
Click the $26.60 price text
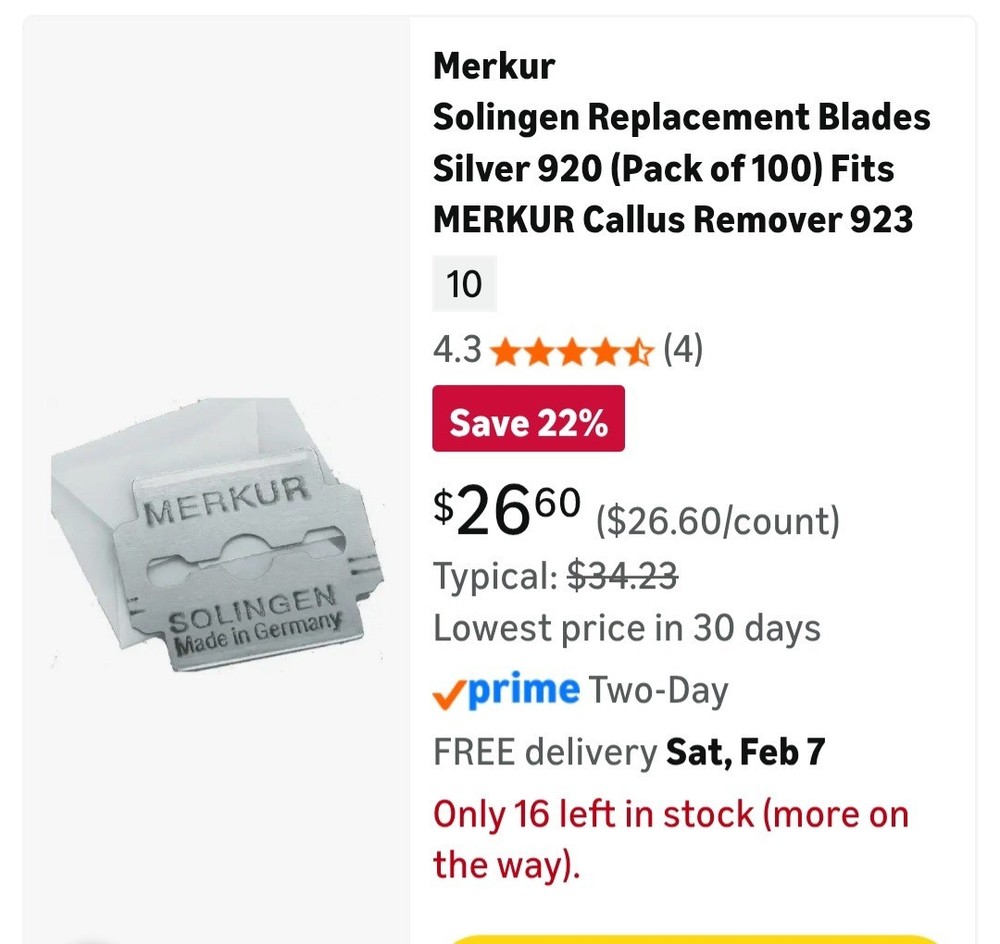click(506, 510)
